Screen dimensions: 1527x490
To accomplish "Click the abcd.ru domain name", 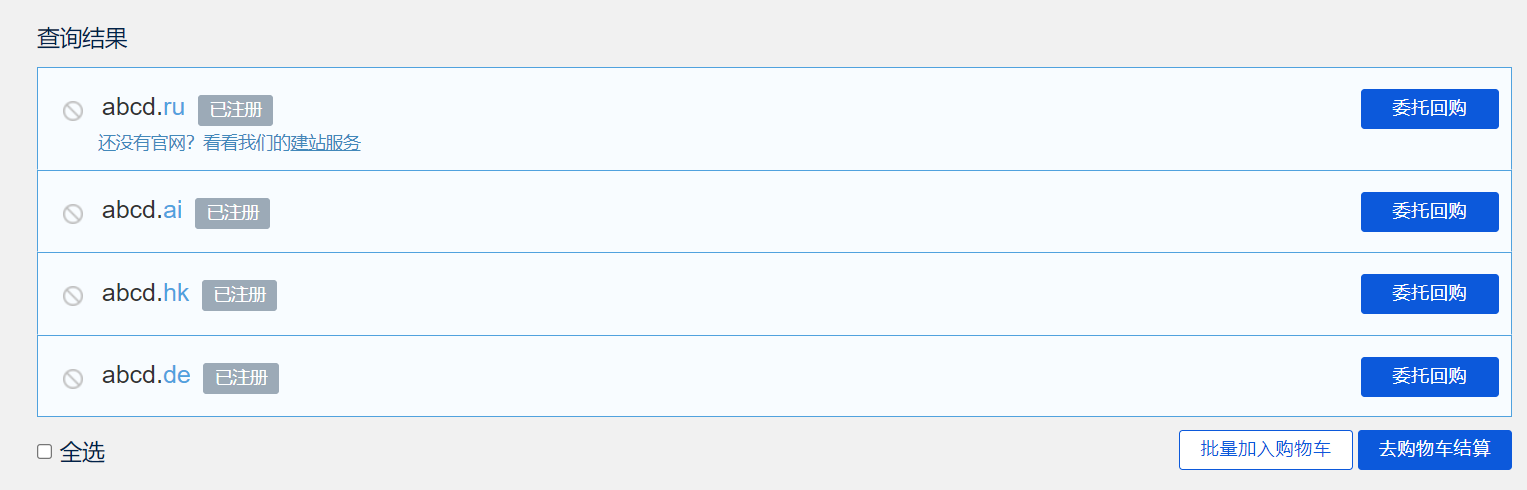I will coord(143,107).
